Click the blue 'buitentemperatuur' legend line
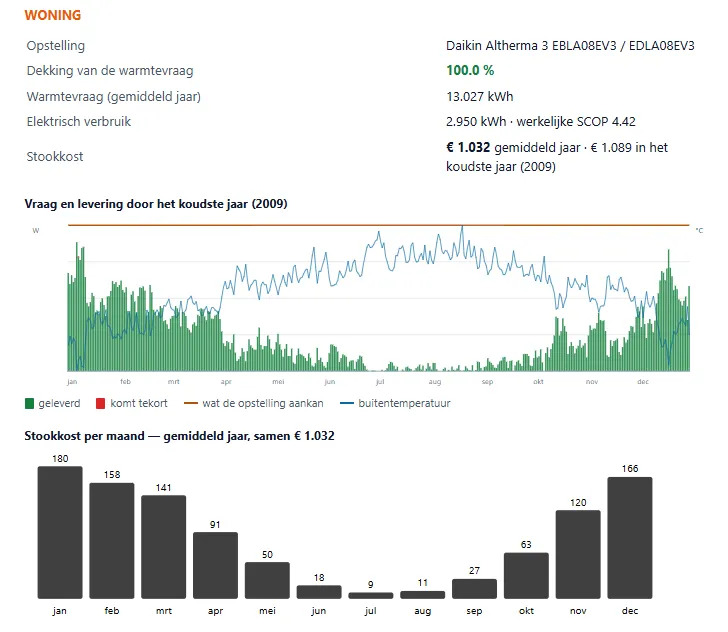 pyautogui.click(x=347, y=403)
